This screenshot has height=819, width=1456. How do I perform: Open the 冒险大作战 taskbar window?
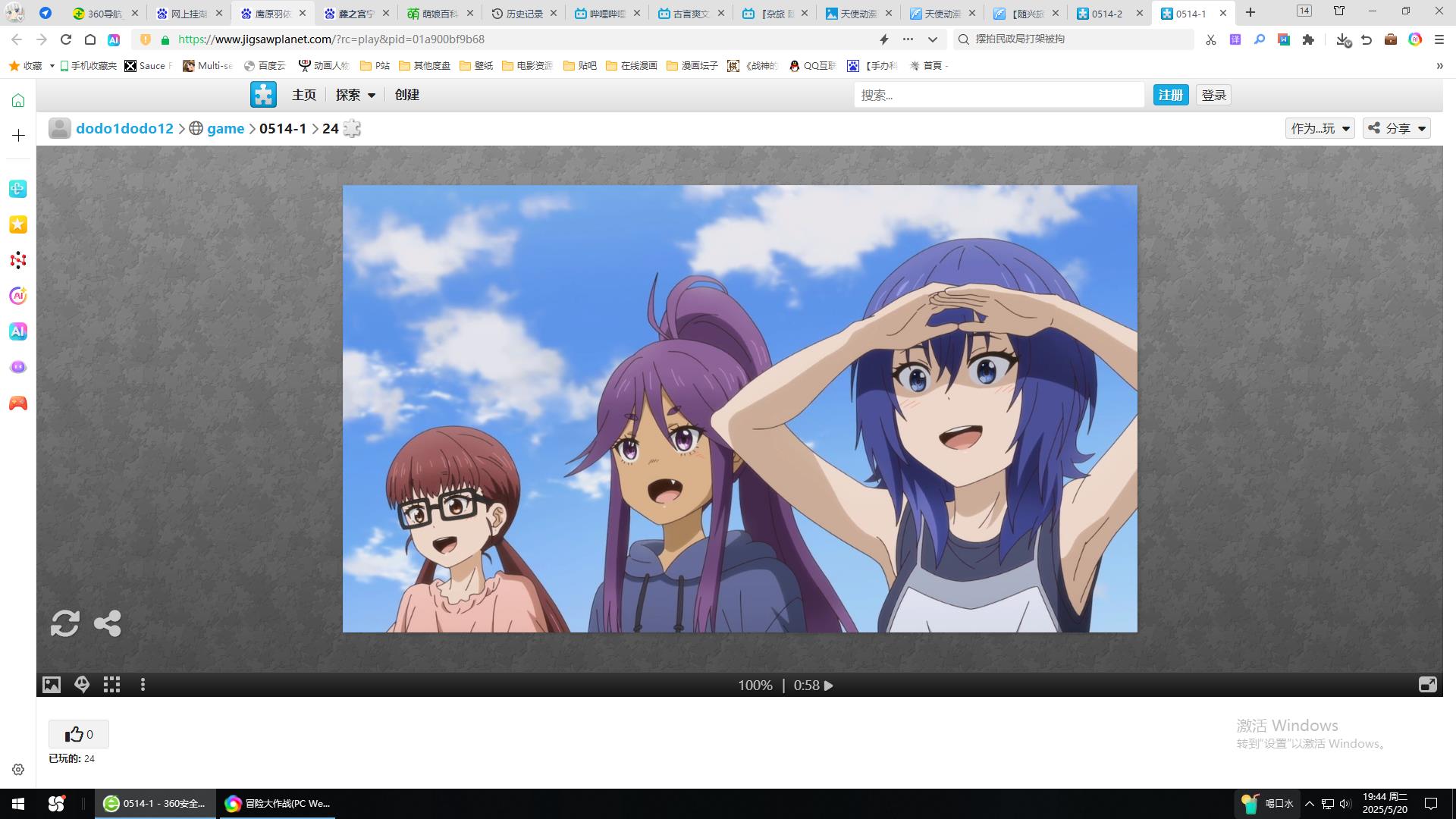pyautogui.click(x=278, y=804)
